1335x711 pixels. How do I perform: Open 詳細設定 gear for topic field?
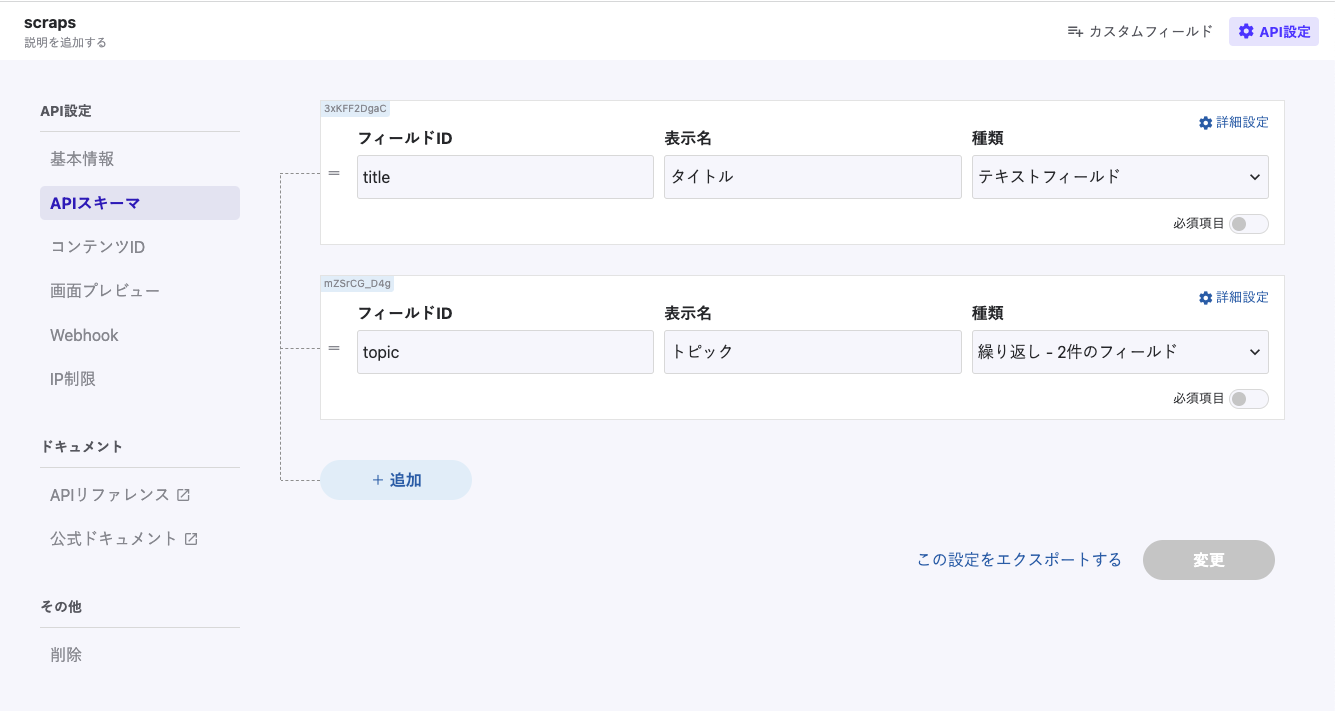pos(1205,298)
